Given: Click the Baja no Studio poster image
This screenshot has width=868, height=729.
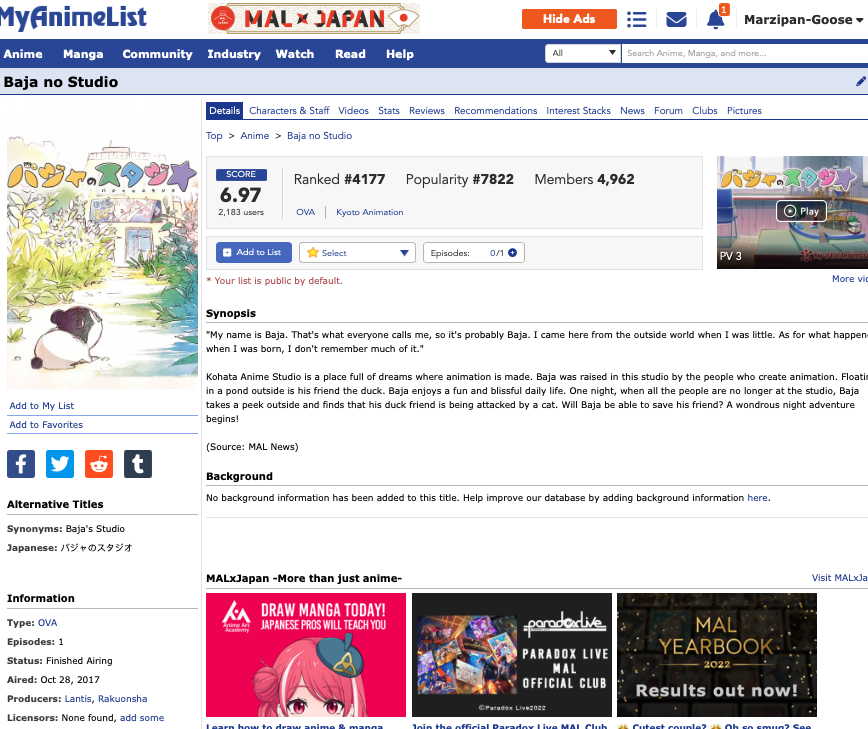Looking at the screenshot, I should point(102,263).
